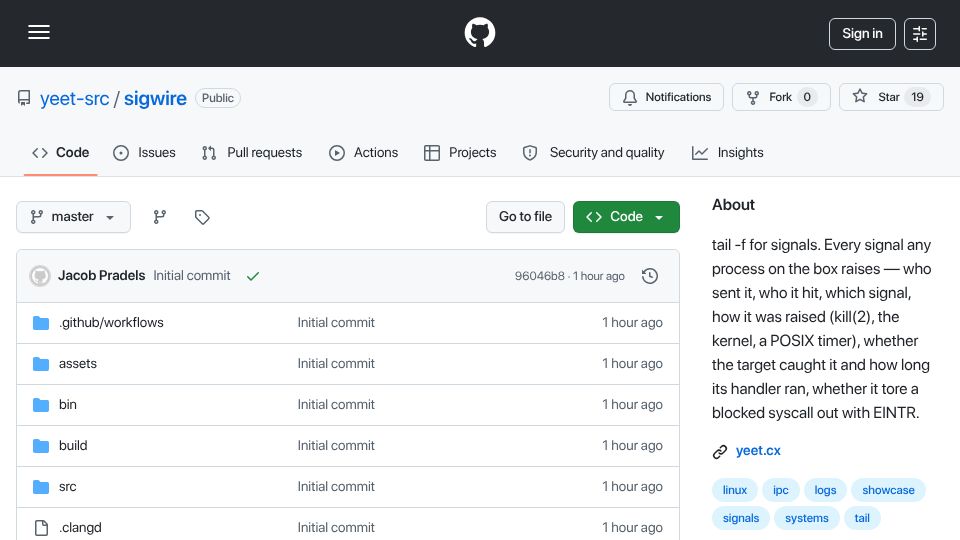
Task: Open commit hash 96046b8
Action: (x=539, y=276)
